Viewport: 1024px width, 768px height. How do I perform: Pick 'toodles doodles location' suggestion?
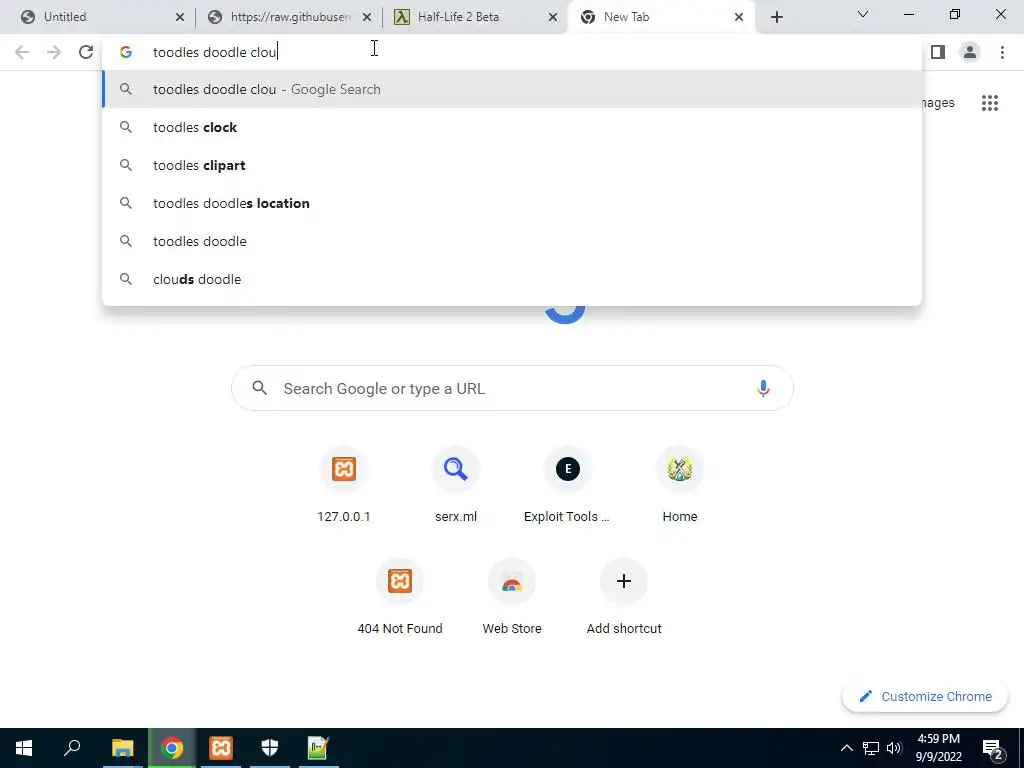point(512,203)
